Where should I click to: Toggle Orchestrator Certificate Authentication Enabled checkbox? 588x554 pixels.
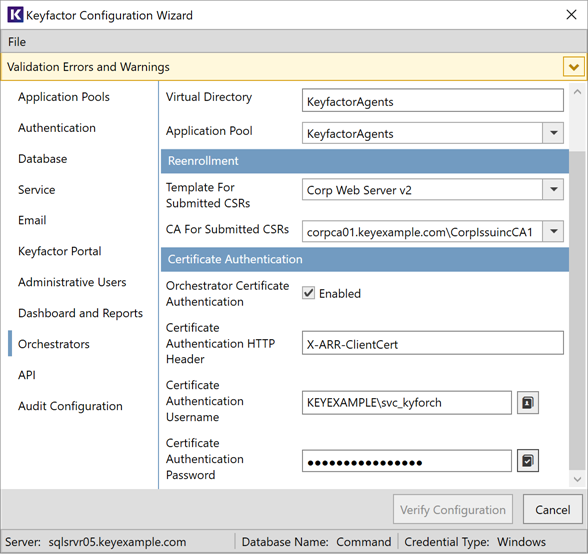coord(309,293)
